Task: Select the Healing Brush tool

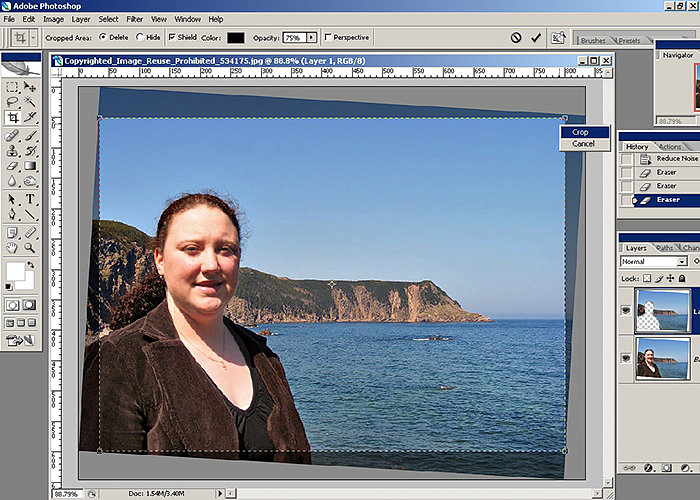Action: pos(12,135)
